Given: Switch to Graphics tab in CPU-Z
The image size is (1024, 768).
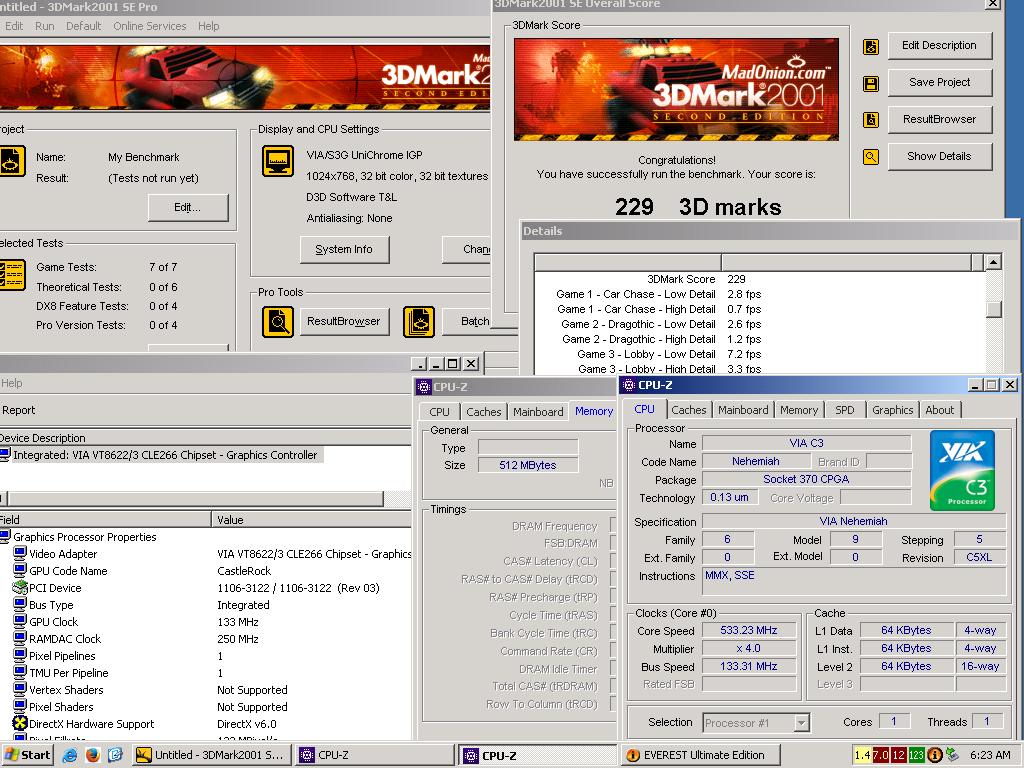Looking at the screenshot, I should pyautogui.click(x=892, y=410).
